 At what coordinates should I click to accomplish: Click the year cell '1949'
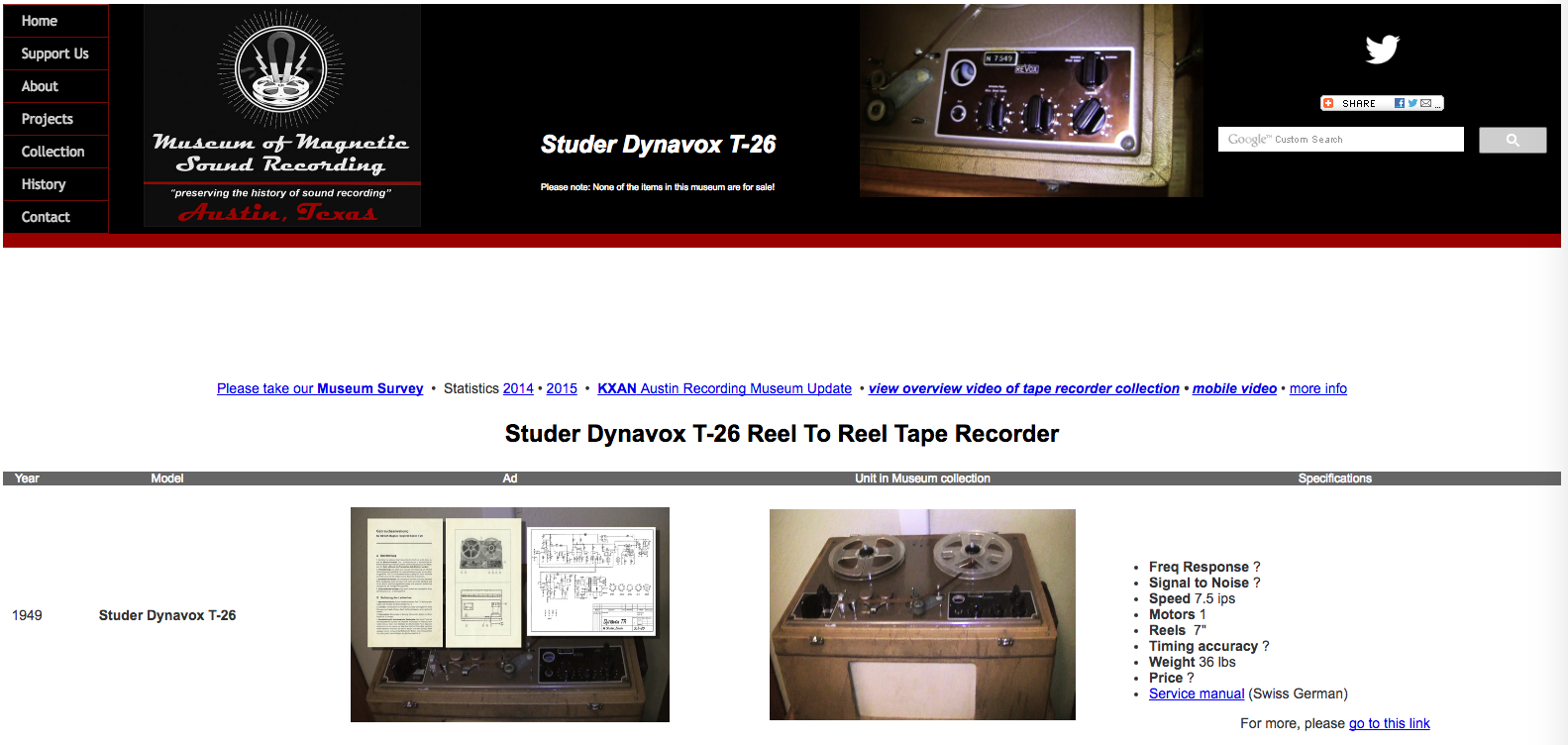(x=27, y=615)
